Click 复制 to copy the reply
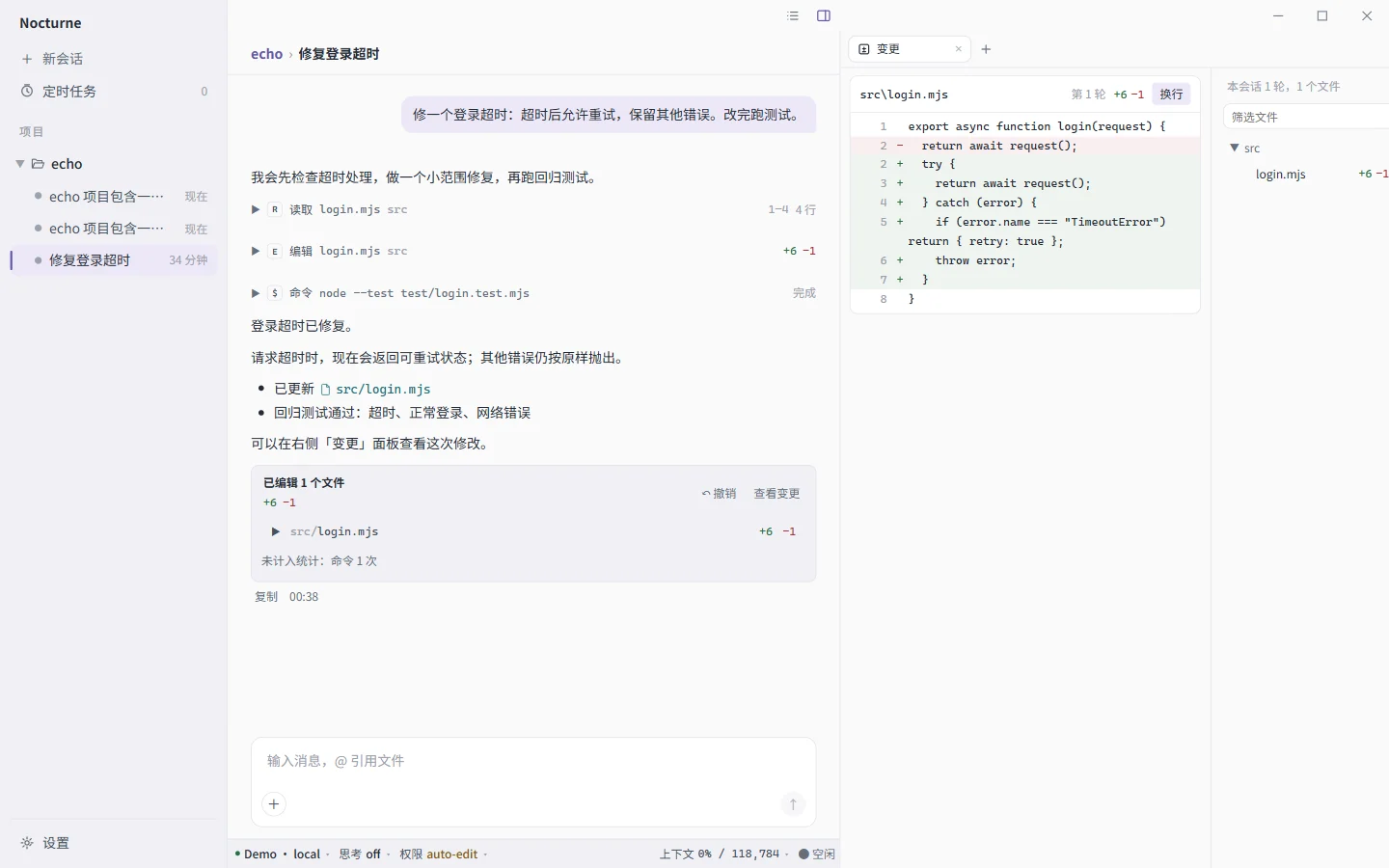This screenshot has width=1389, height=868. pyautogui.click(x=266, y=597)
